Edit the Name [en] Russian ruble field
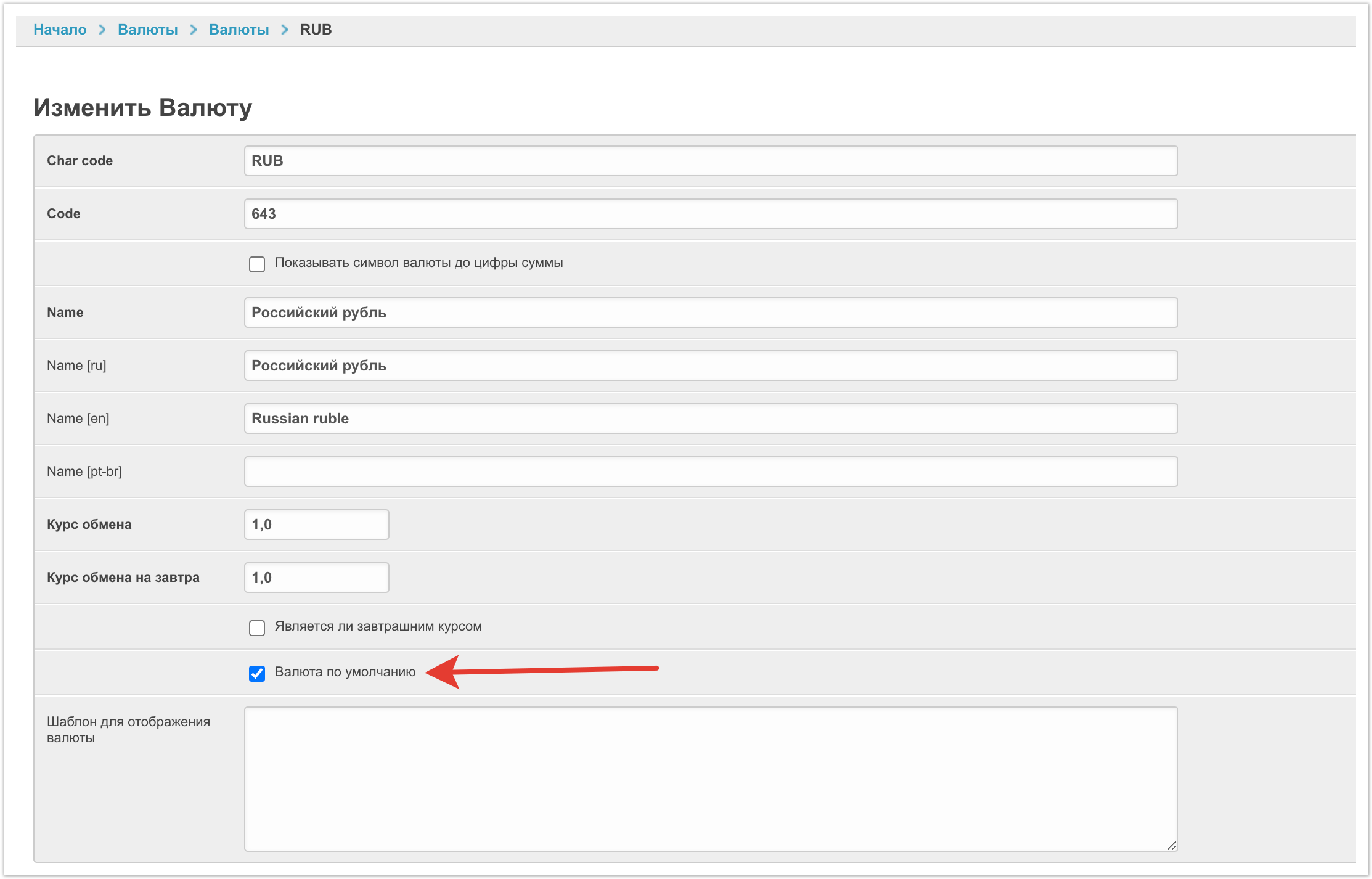Viewport: 1372px width, 879px height. [x=710, y=419]
